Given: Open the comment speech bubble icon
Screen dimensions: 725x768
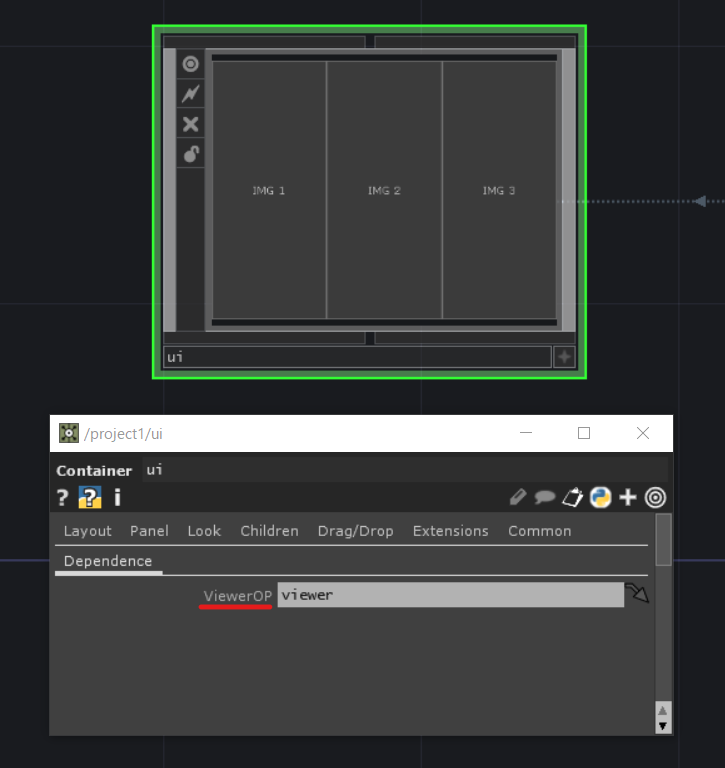Looking at the screenshot, I should pyautogui.click(x=544, y=498).
